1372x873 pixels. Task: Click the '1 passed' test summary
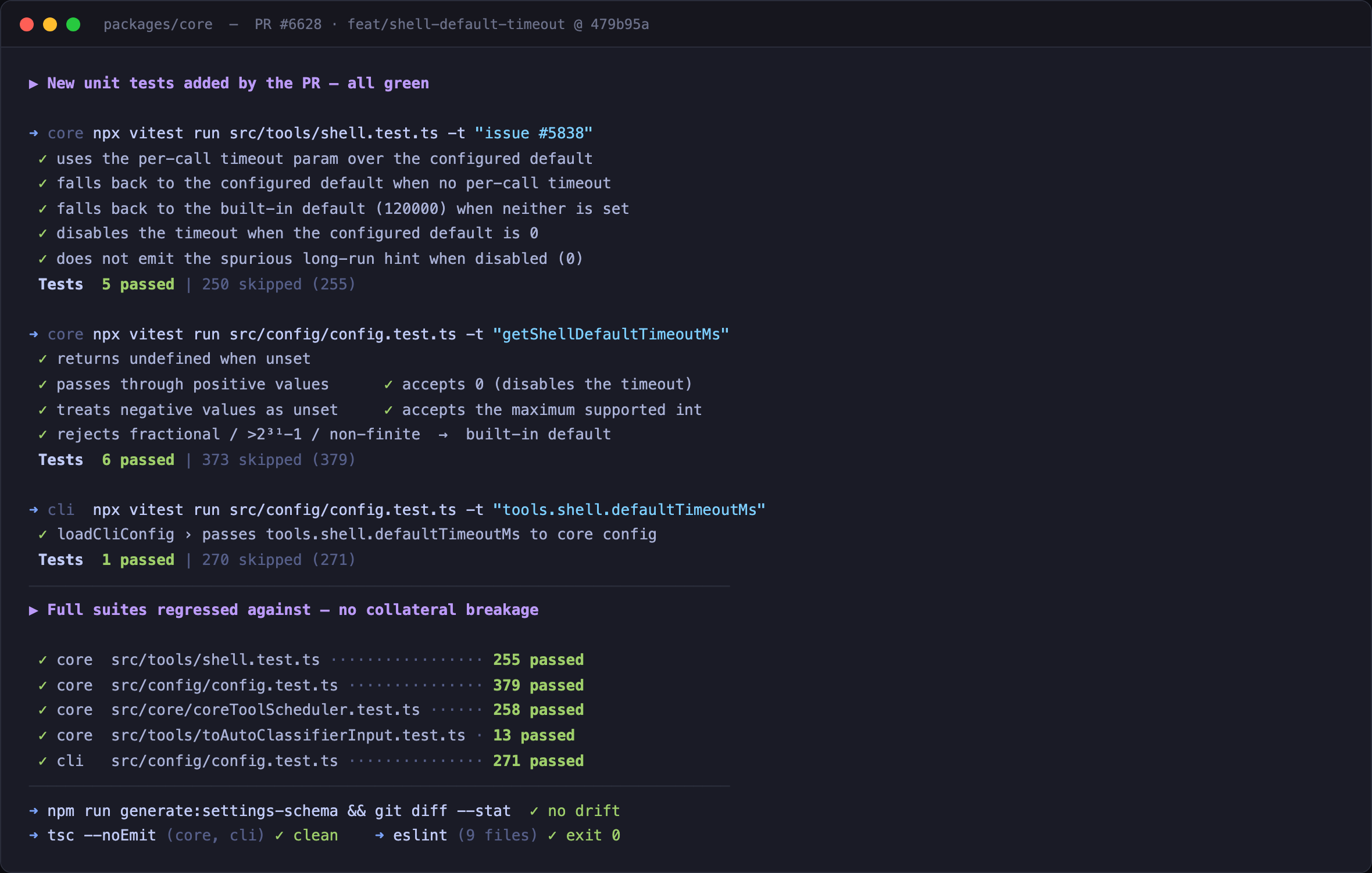pos(138,560)
